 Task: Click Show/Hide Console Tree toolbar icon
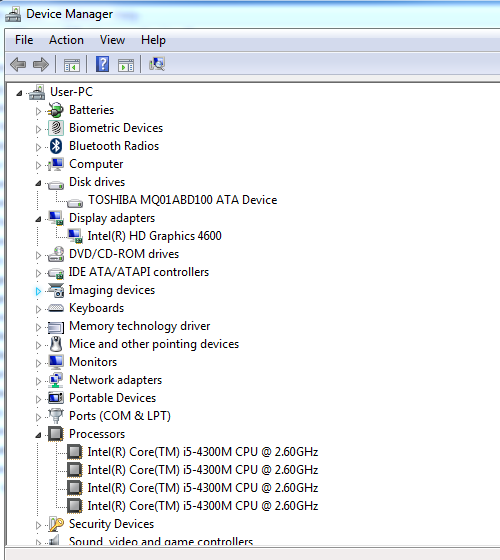point(72,65)
